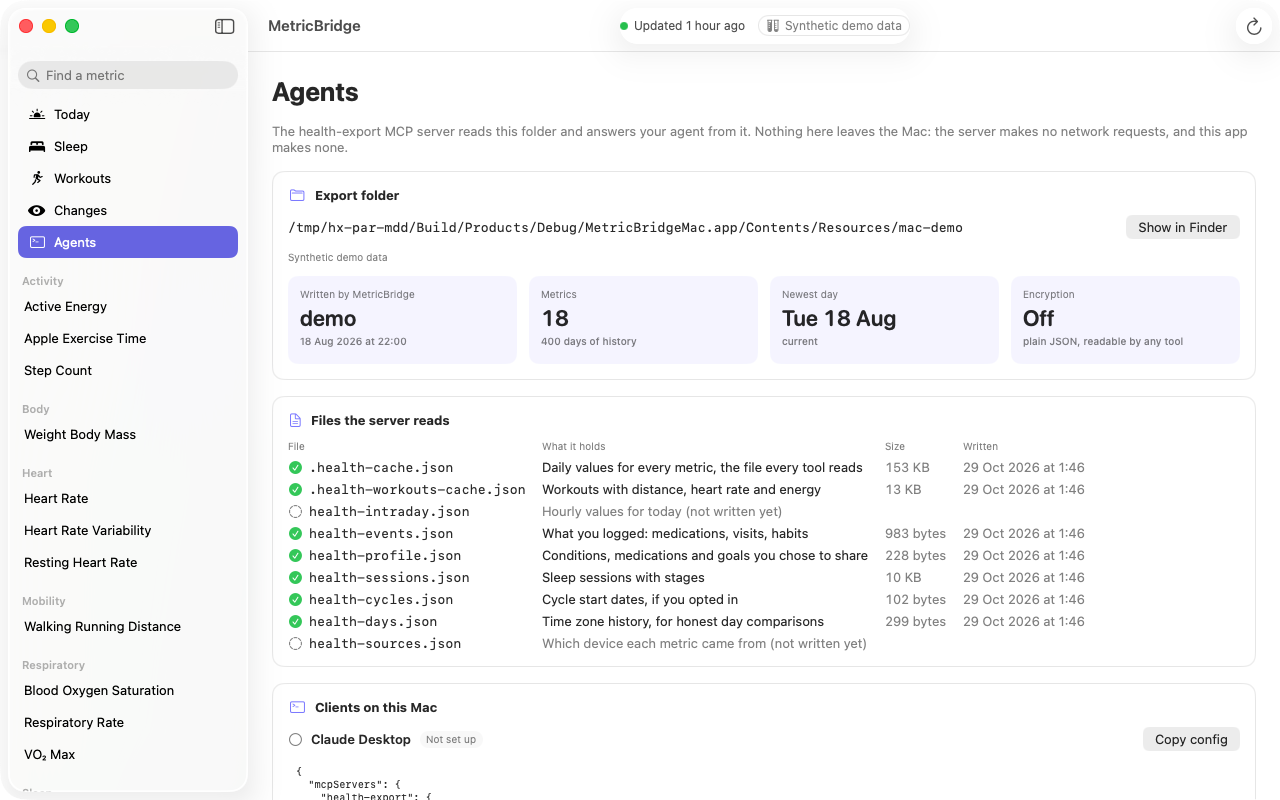Click the Clients on this Mac terminal icon
The image size is (1280, 800).
[x=297, y=707]
